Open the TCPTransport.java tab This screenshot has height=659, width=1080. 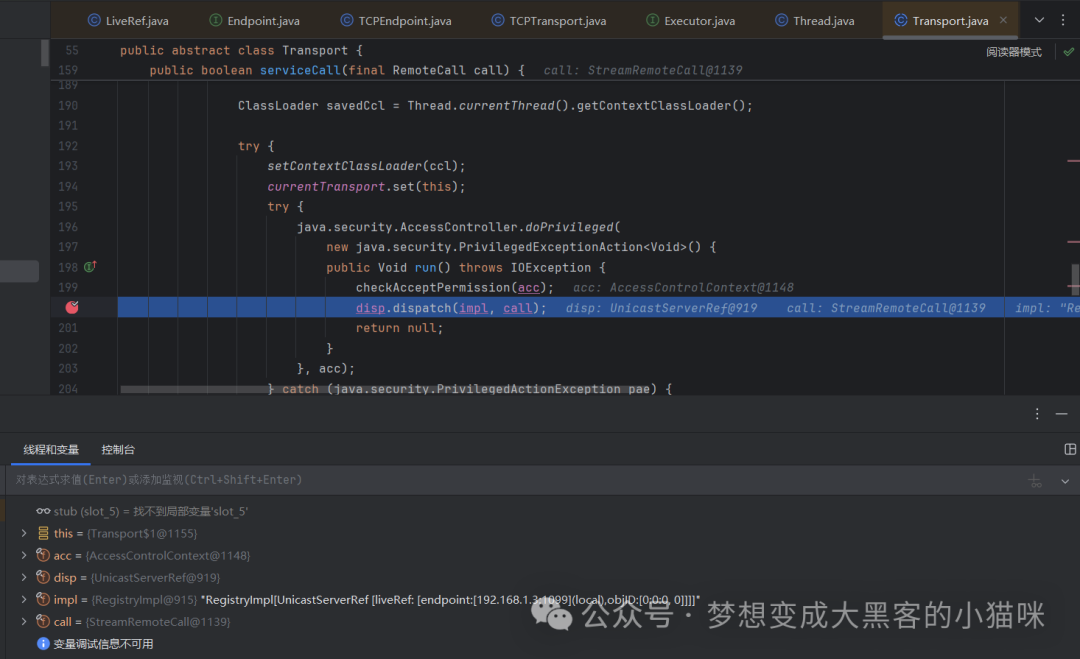pyautogui.click(x=549, y=21)
